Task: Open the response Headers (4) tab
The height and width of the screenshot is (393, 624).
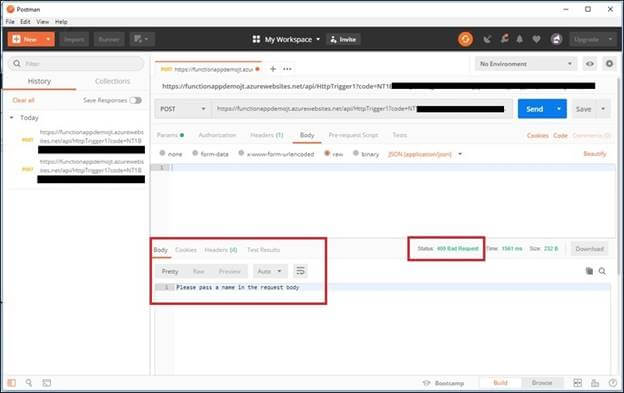Action: tap(221, 250)
